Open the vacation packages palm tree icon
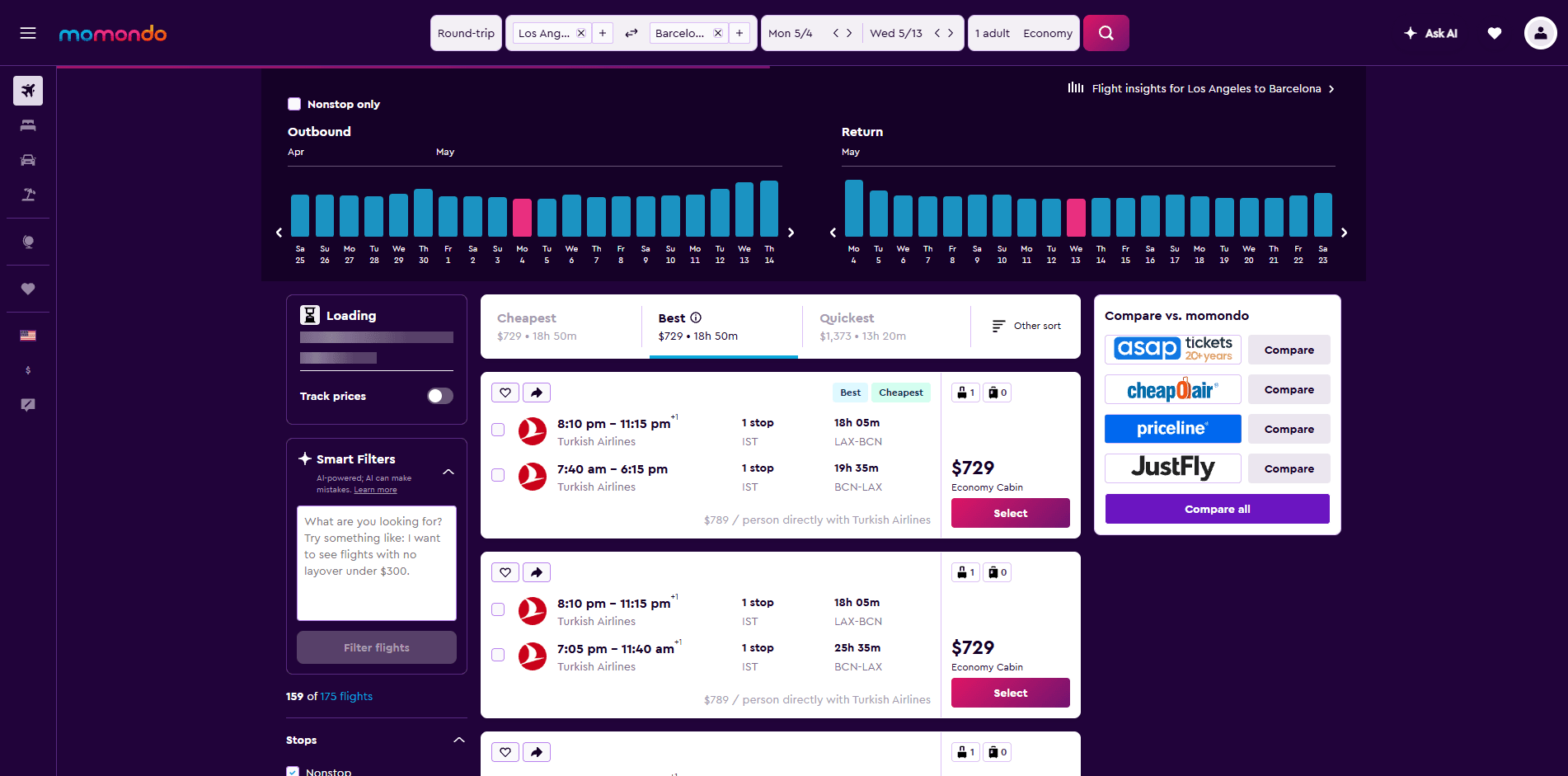The height and width of the screenshot is (776, 1568). click(x=27, y=195)
